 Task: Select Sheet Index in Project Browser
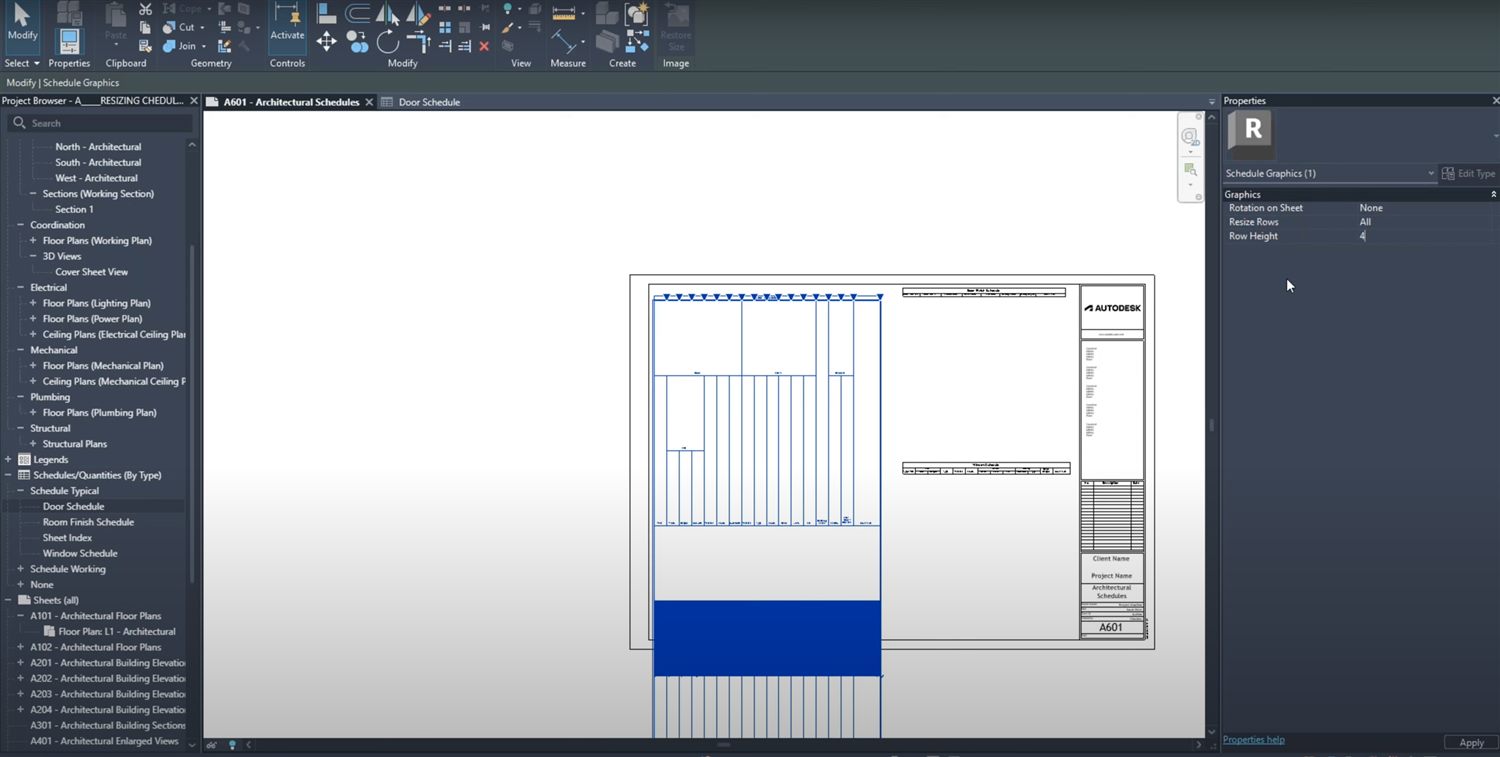click(x=67, y=538)
